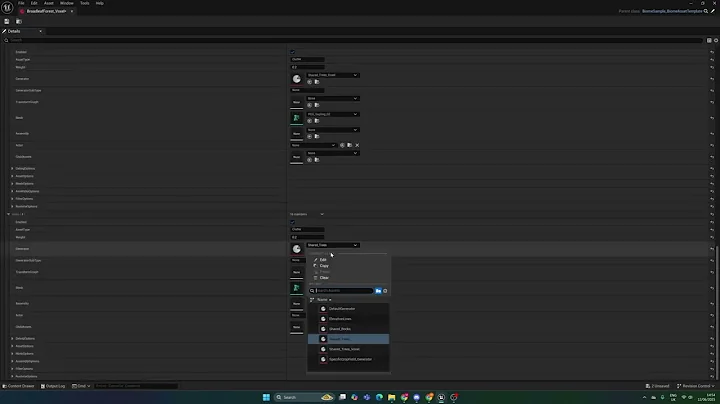Open Details property matrix grid icon
Screen dimensions: 720x404
click(x=709, y=40)
